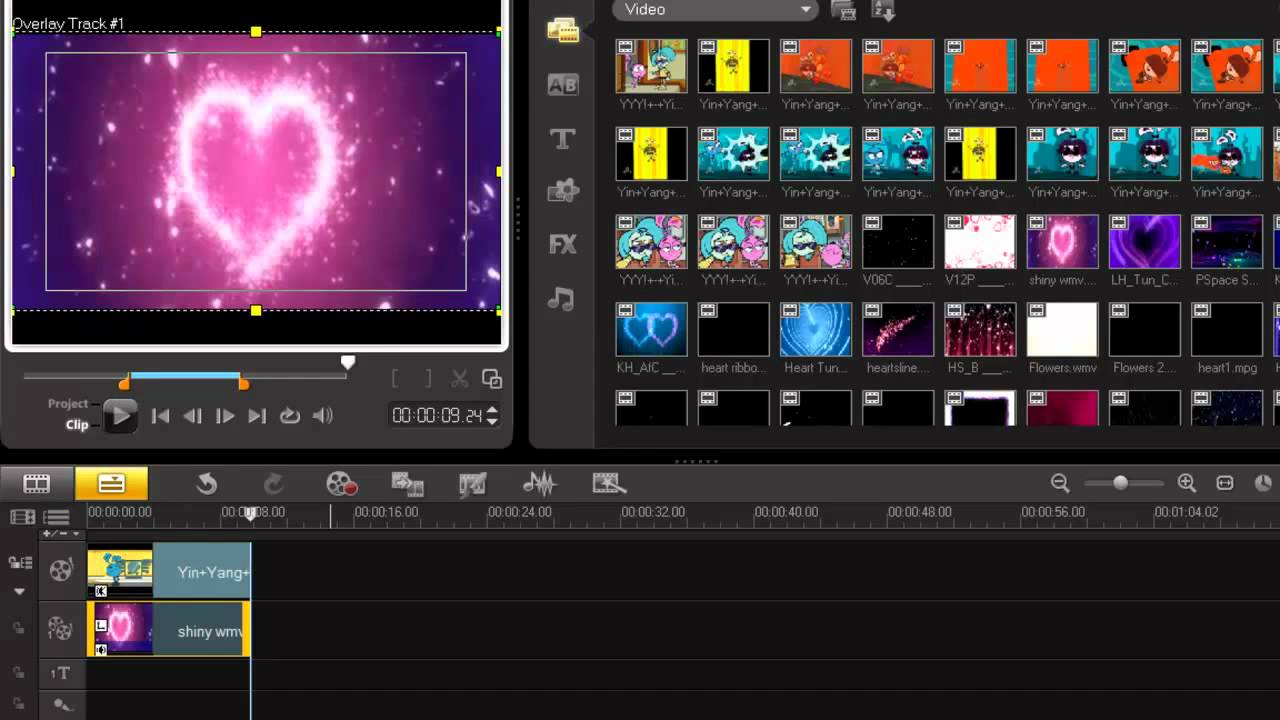Viewport: 1280px width, 720px height.
Task: Select the KH_AIC blue hearts thumbnail
Action: [652, 330]
